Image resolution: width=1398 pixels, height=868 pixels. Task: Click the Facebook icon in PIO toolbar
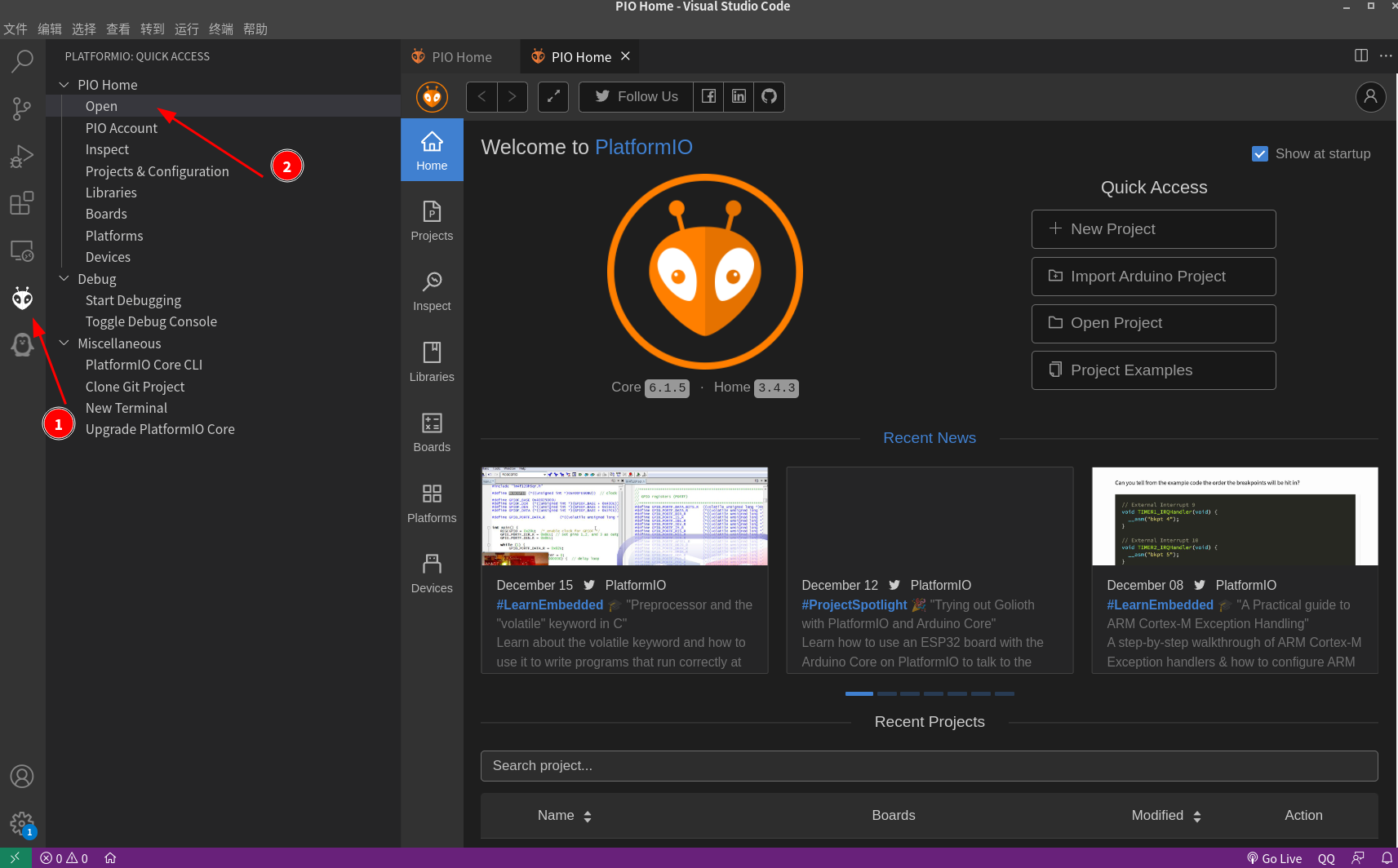708,96
